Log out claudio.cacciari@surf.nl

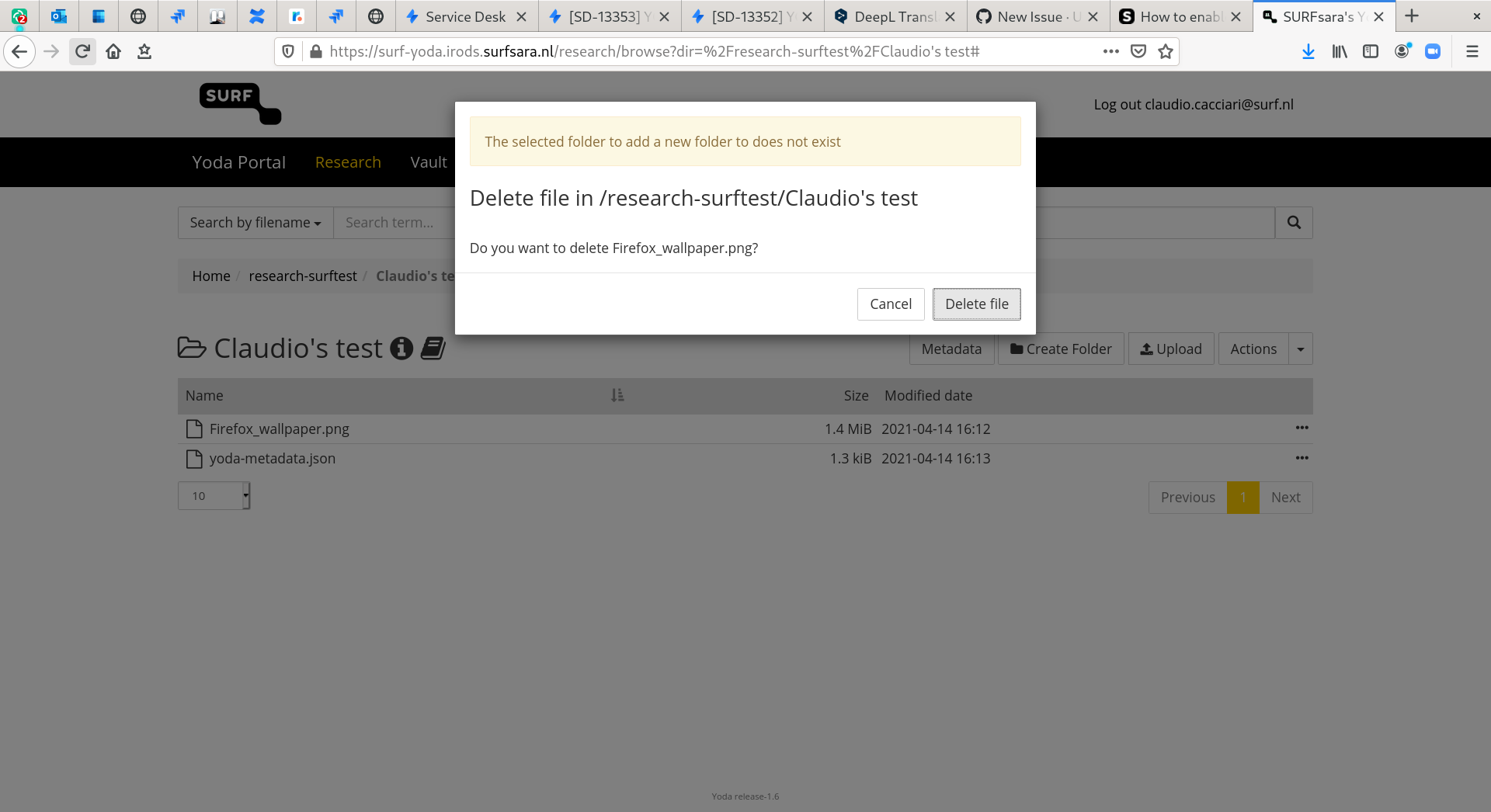tap(1194, 105)
